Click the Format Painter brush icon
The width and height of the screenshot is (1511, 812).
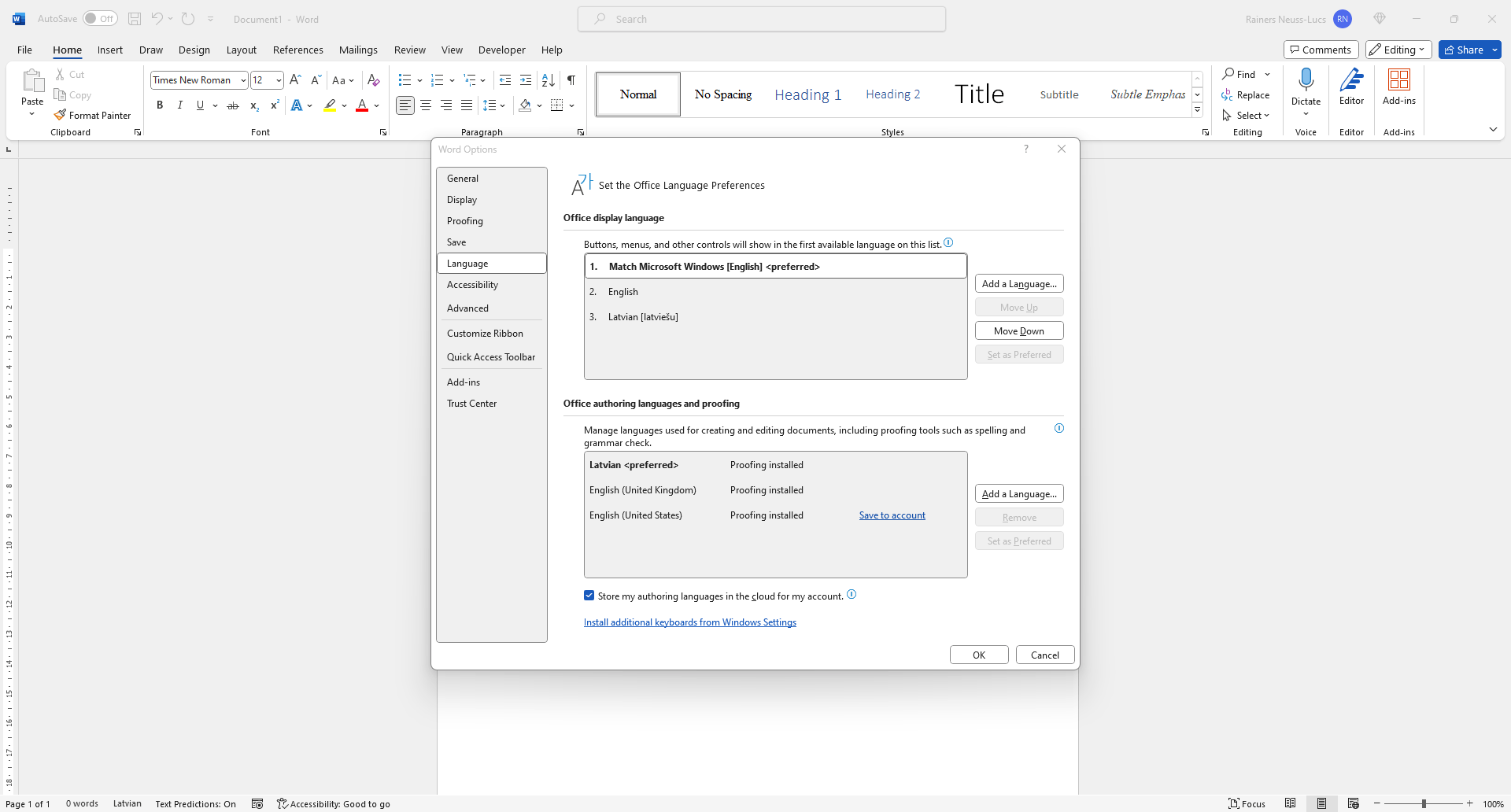(60, 115)
